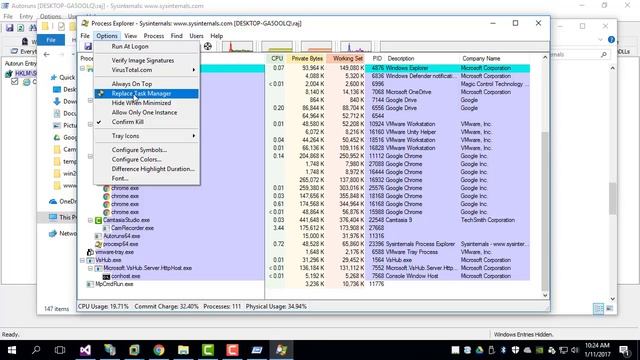Collapse Microsoft.VsHub.Server.HttpHost.exe tree node

point(90,268)
